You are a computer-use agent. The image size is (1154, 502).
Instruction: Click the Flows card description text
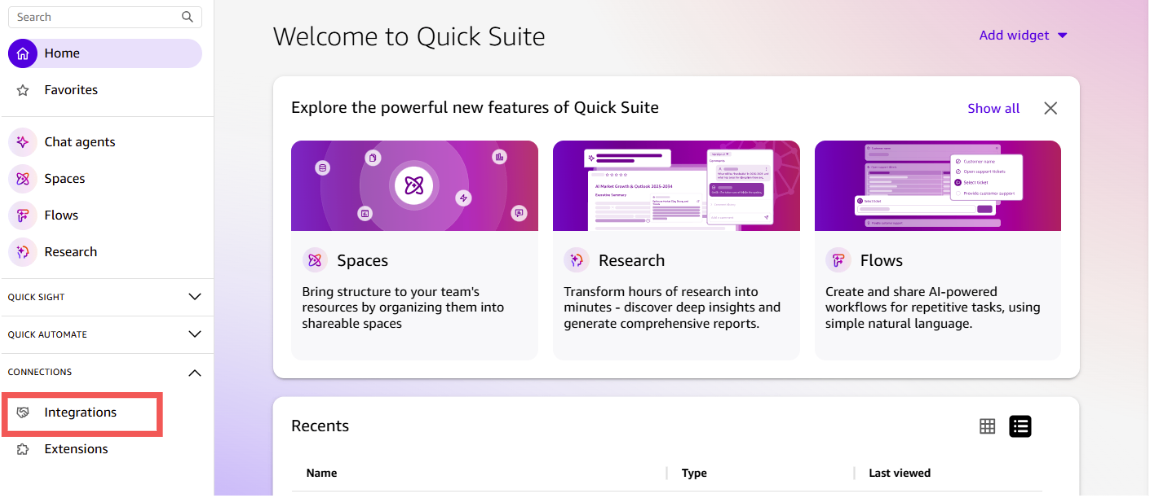click(932, 308)
